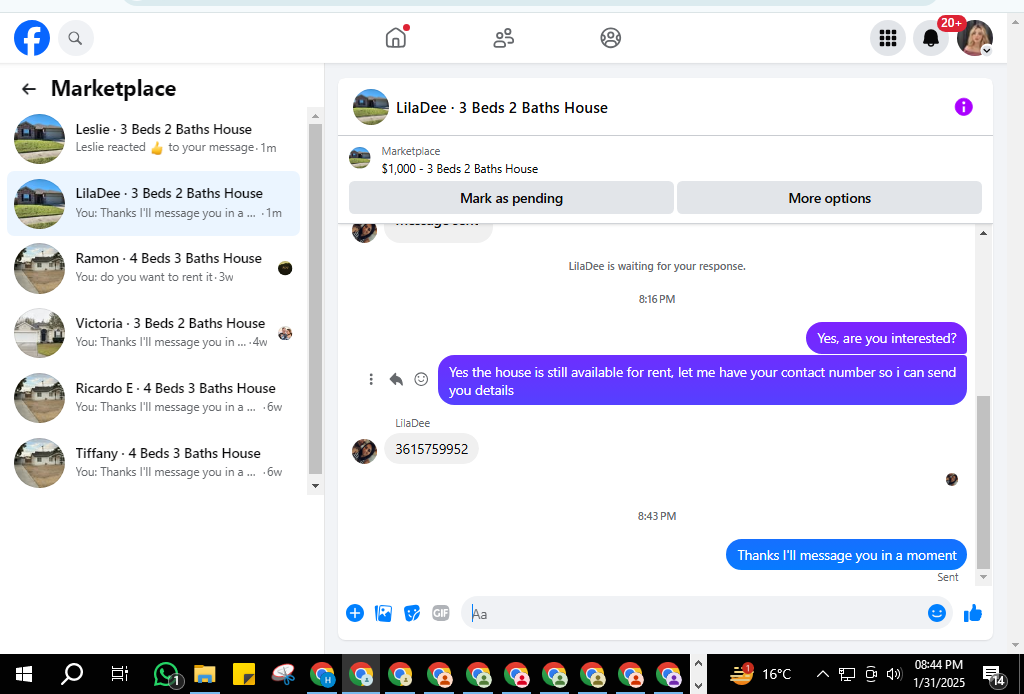Attach a photo using the image icon

click(383, 613)
